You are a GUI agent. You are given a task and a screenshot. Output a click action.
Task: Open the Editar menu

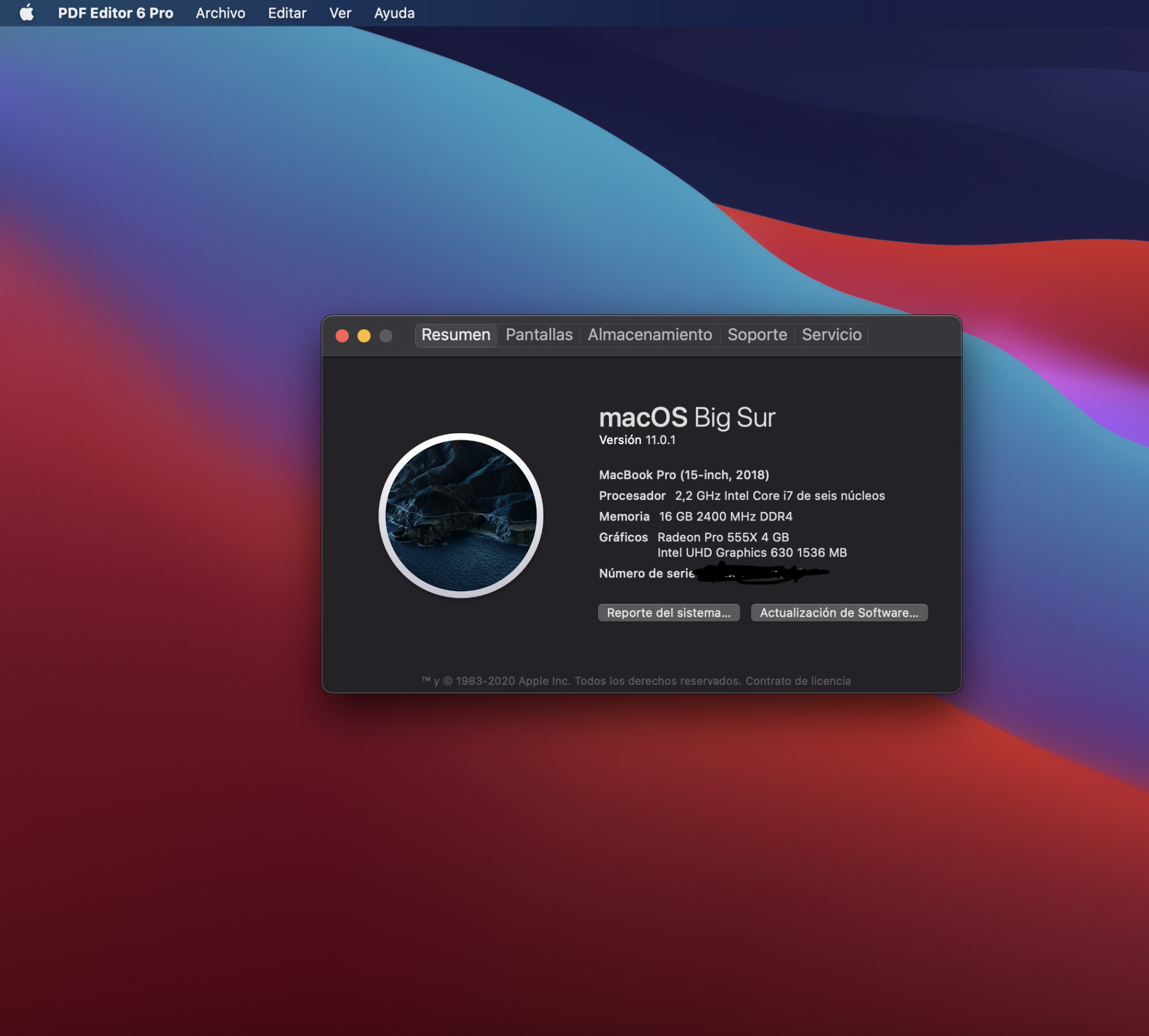pos(287,13)
